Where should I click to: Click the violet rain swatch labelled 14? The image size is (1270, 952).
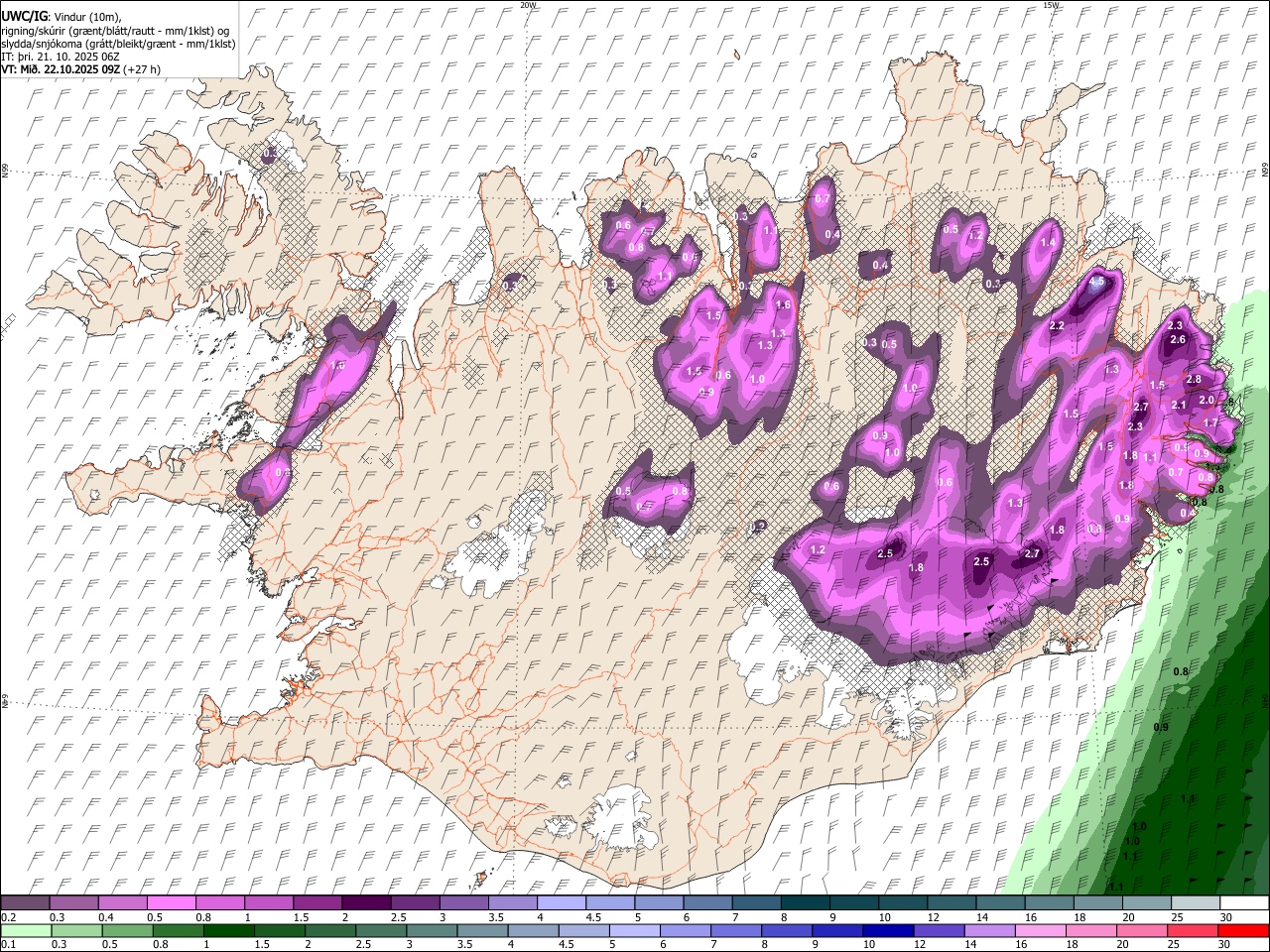(x=989, y=930)
